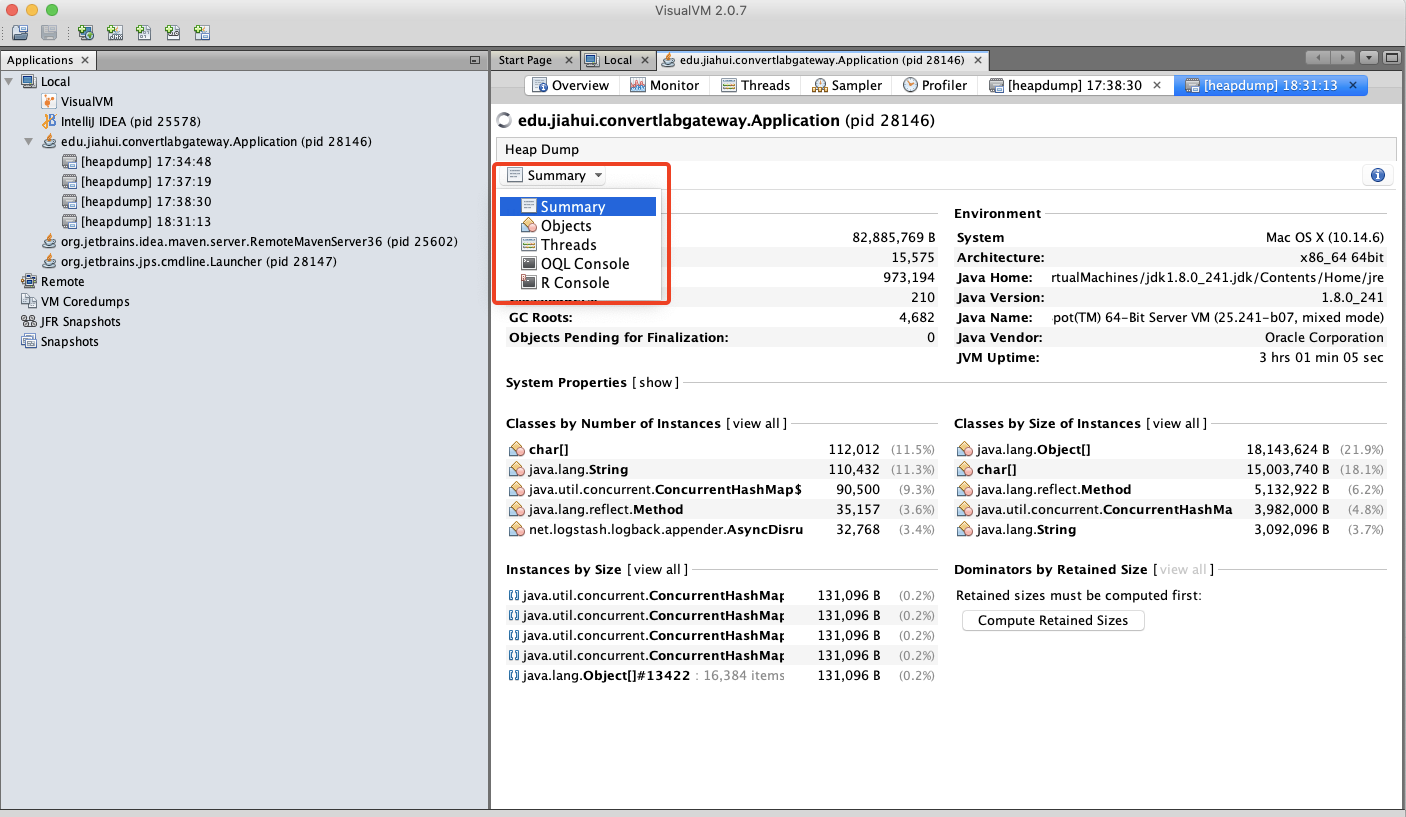The height and width of the screenshot is (817, 1406).
Task: Open the Overview tab
Action: pos(570,85)
